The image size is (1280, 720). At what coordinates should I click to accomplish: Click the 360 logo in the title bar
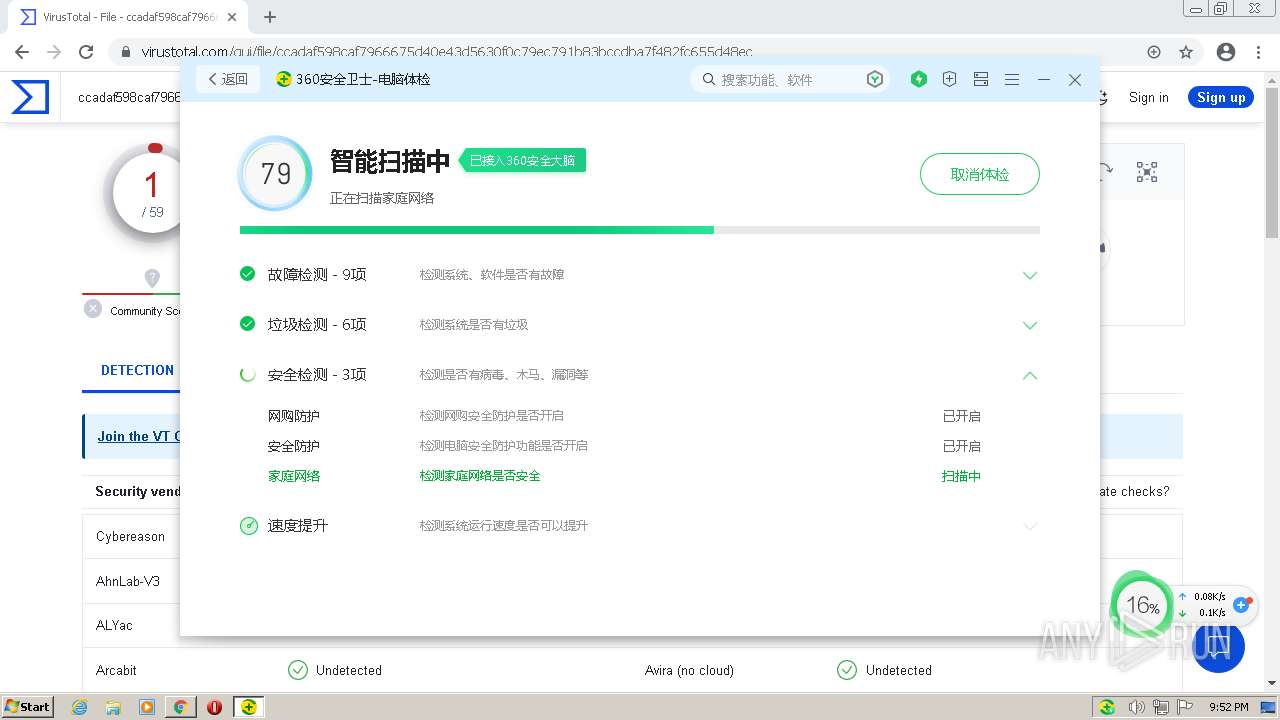coord(284,79)
